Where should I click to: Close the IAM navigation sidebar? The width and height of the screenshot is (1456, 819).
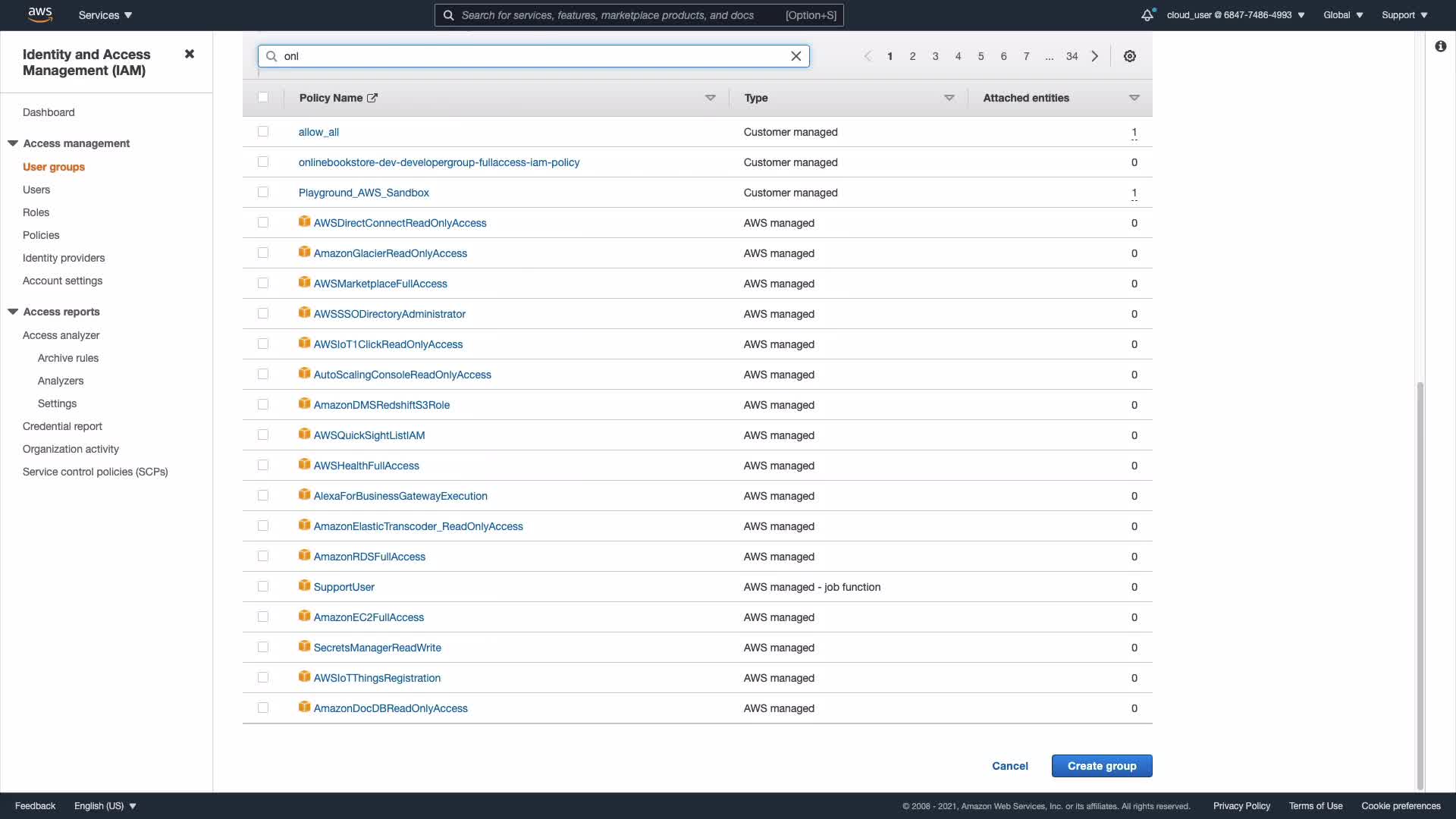tap(190, 54)
